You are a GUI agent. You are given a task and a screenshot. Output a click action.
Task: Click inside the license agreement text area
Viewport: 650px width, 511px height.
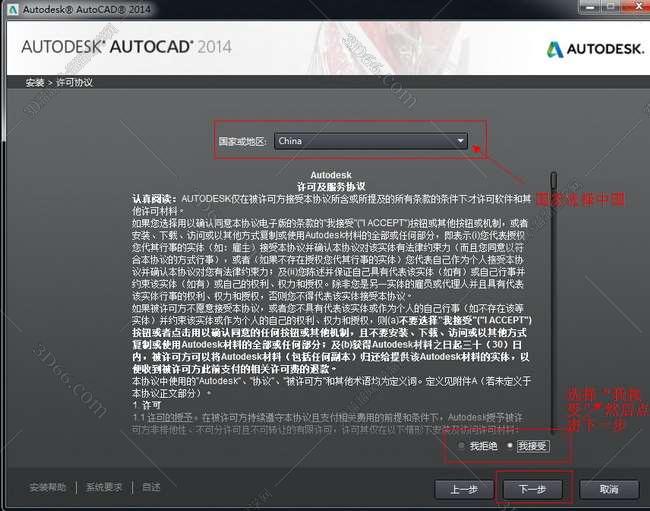330,300
